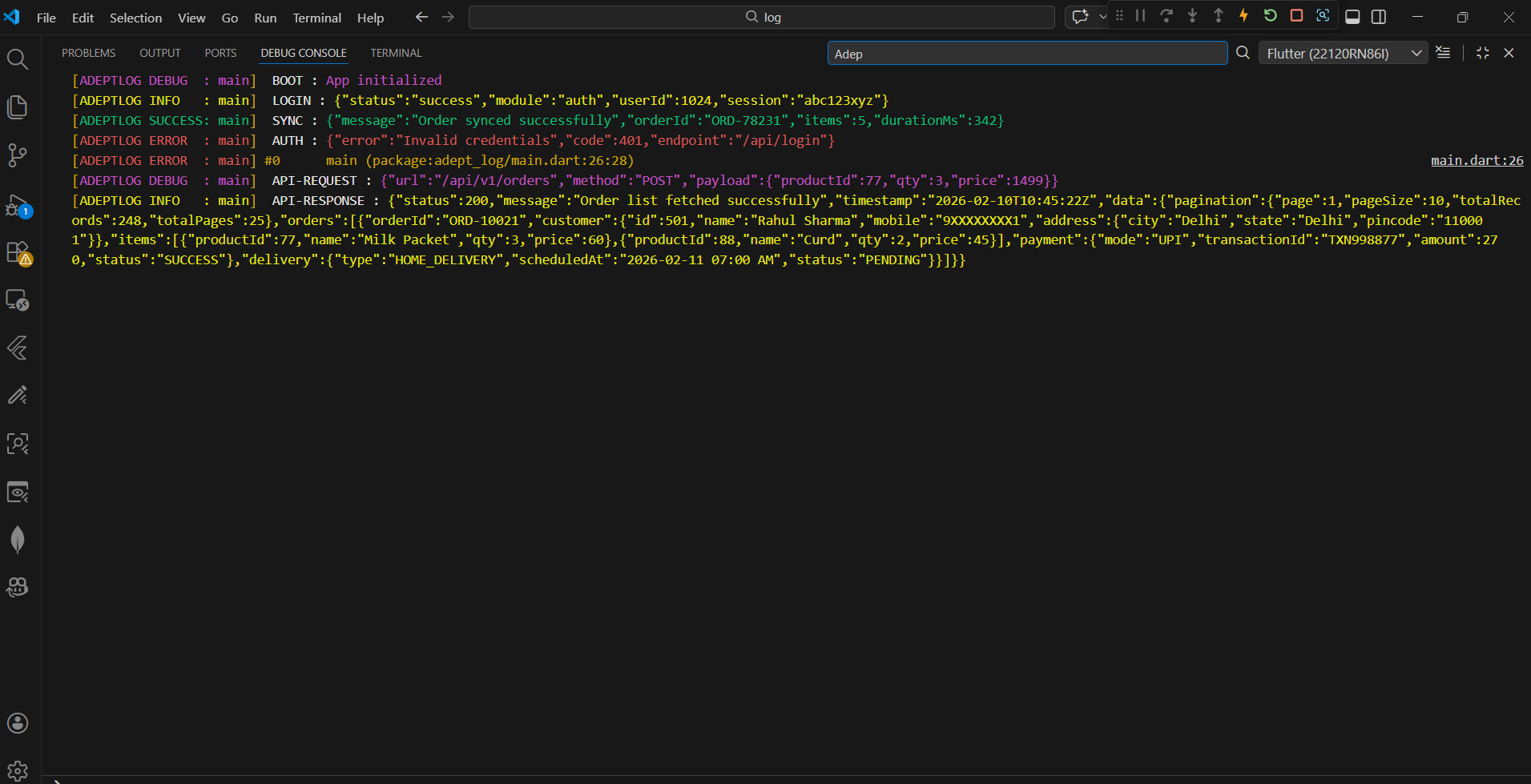Open the PROBLEMS tab
The height and width of the screenshot is (784, 1531).
tap(88, 53)
